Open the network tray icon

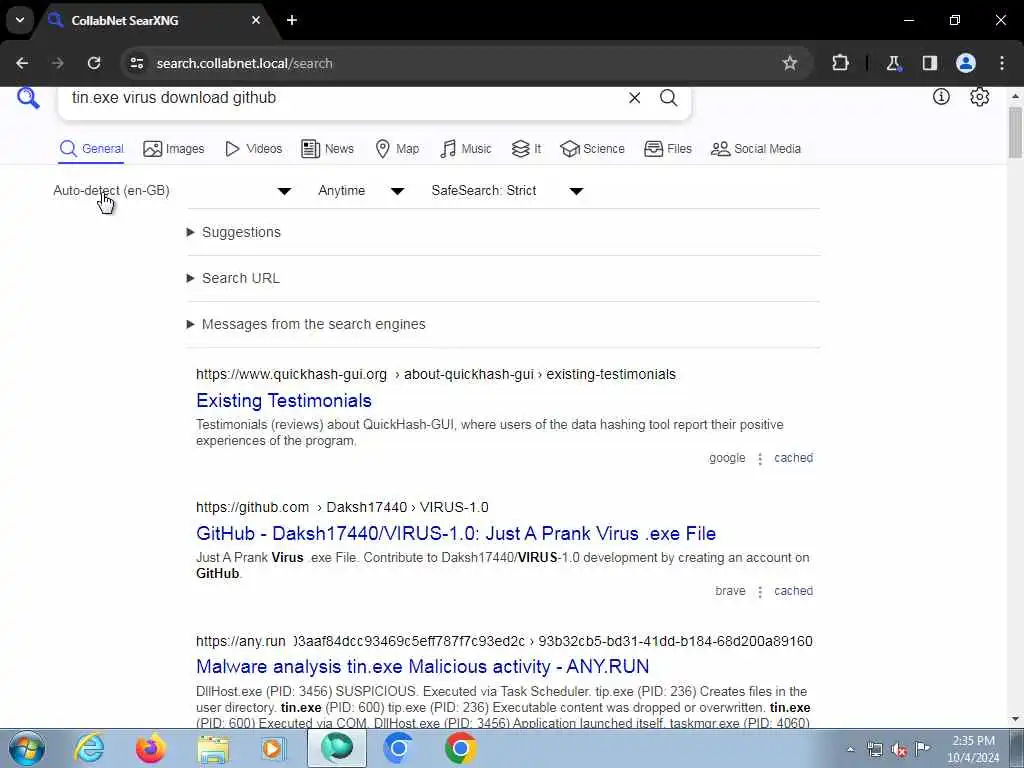point(874,750)
